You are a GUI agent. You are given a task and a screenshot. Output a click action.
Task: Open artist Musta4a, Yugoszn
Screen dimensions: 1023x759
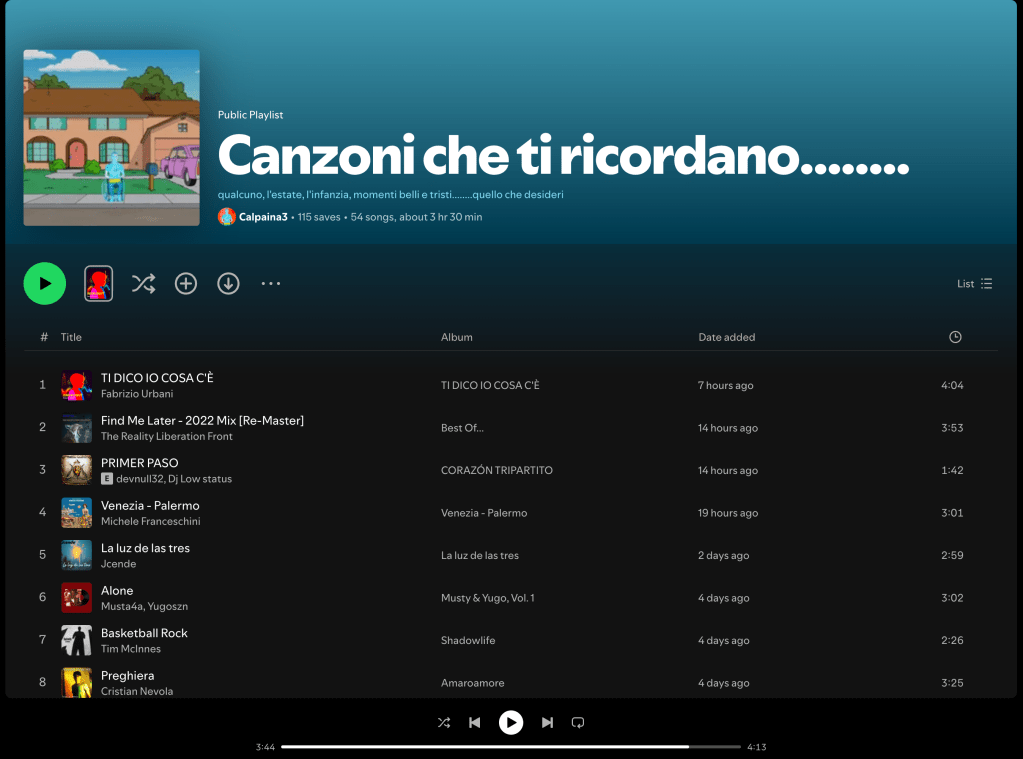coord(144,606)
